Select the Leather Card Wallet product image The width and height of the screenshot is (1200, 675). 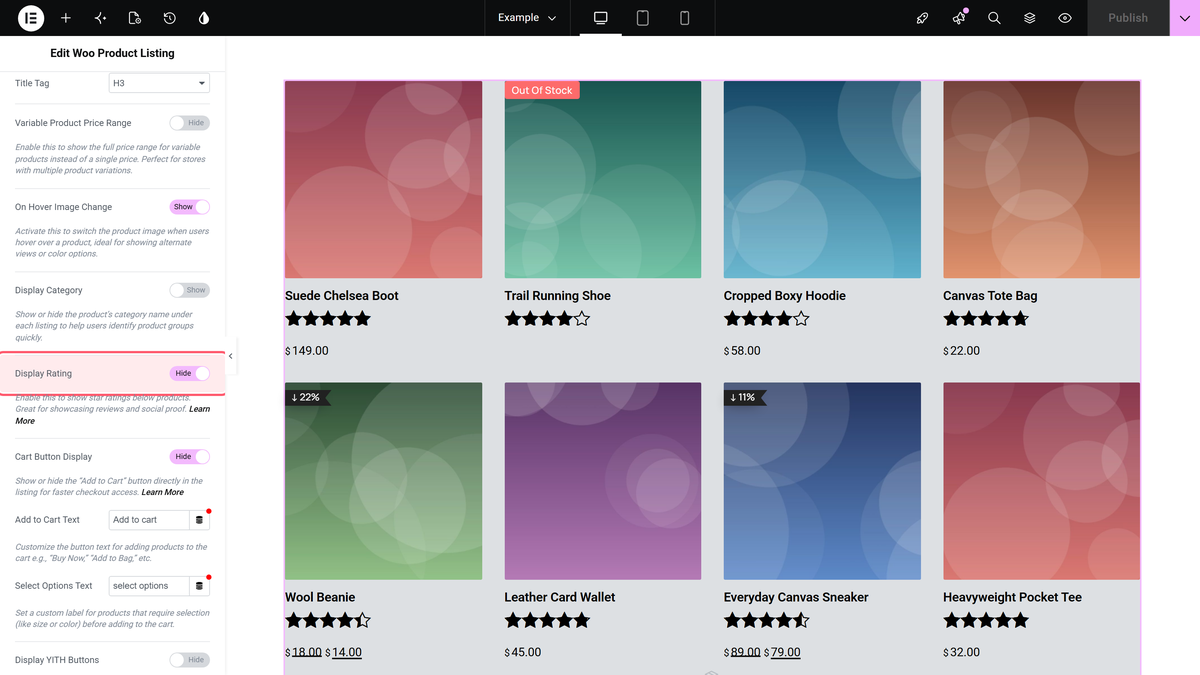603,481
